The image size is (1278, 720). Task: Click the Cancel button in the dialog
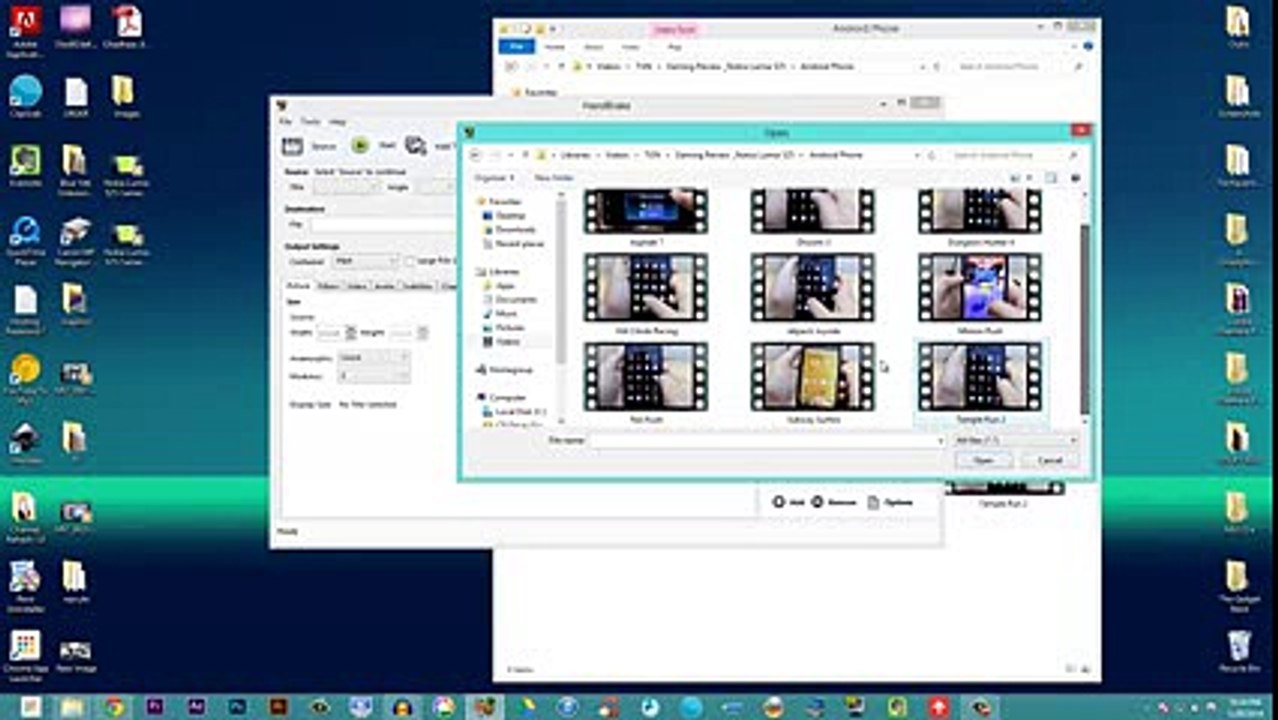[1050, 460]
